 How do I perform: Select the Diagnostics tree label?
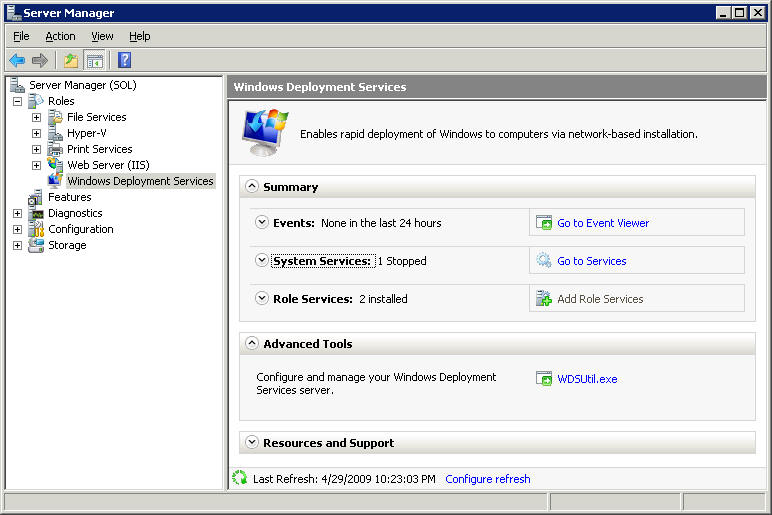[x=75, y=213]
